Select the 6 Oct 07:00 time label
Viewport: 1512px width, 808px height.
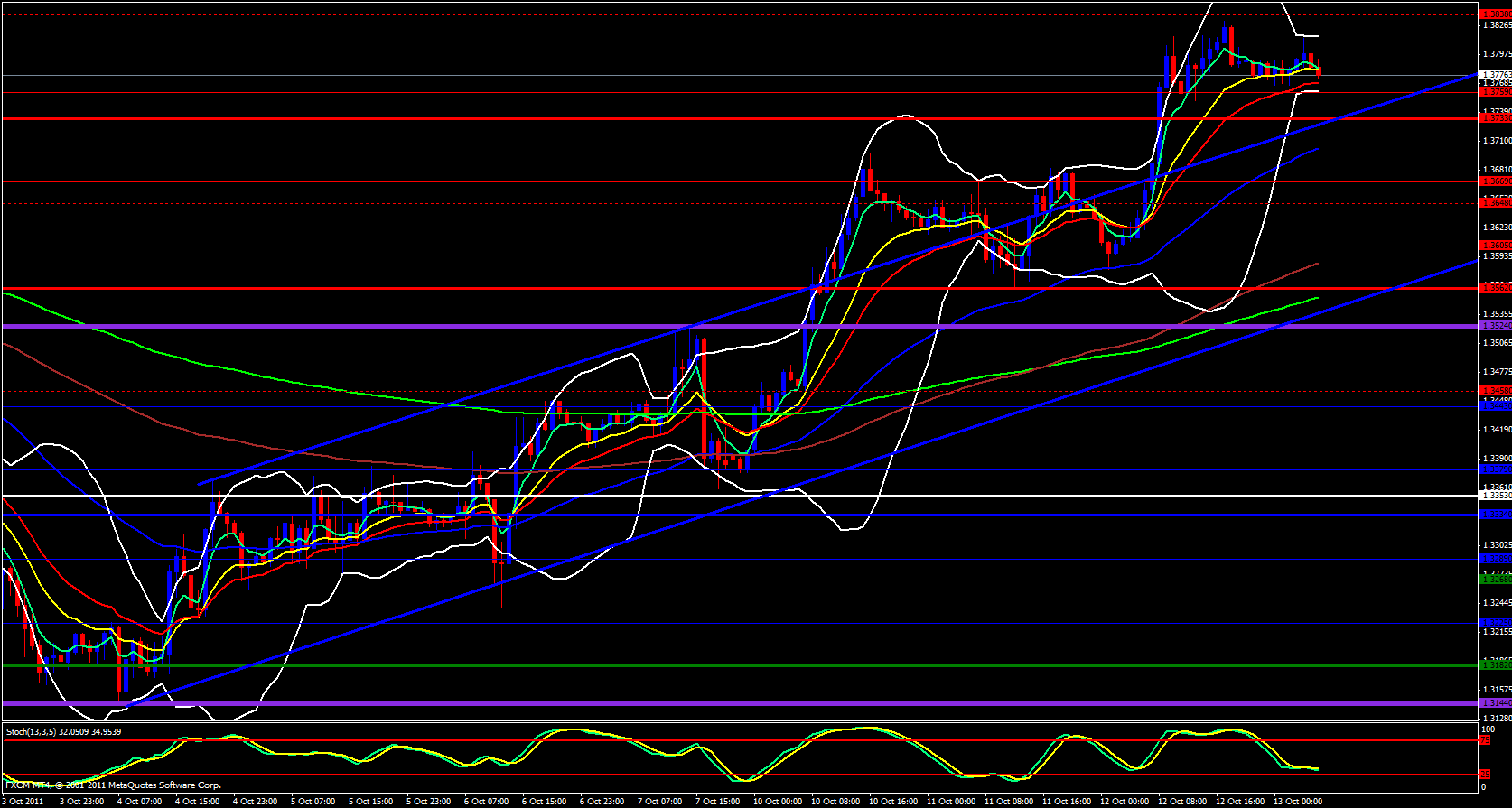tap(486, 801)
